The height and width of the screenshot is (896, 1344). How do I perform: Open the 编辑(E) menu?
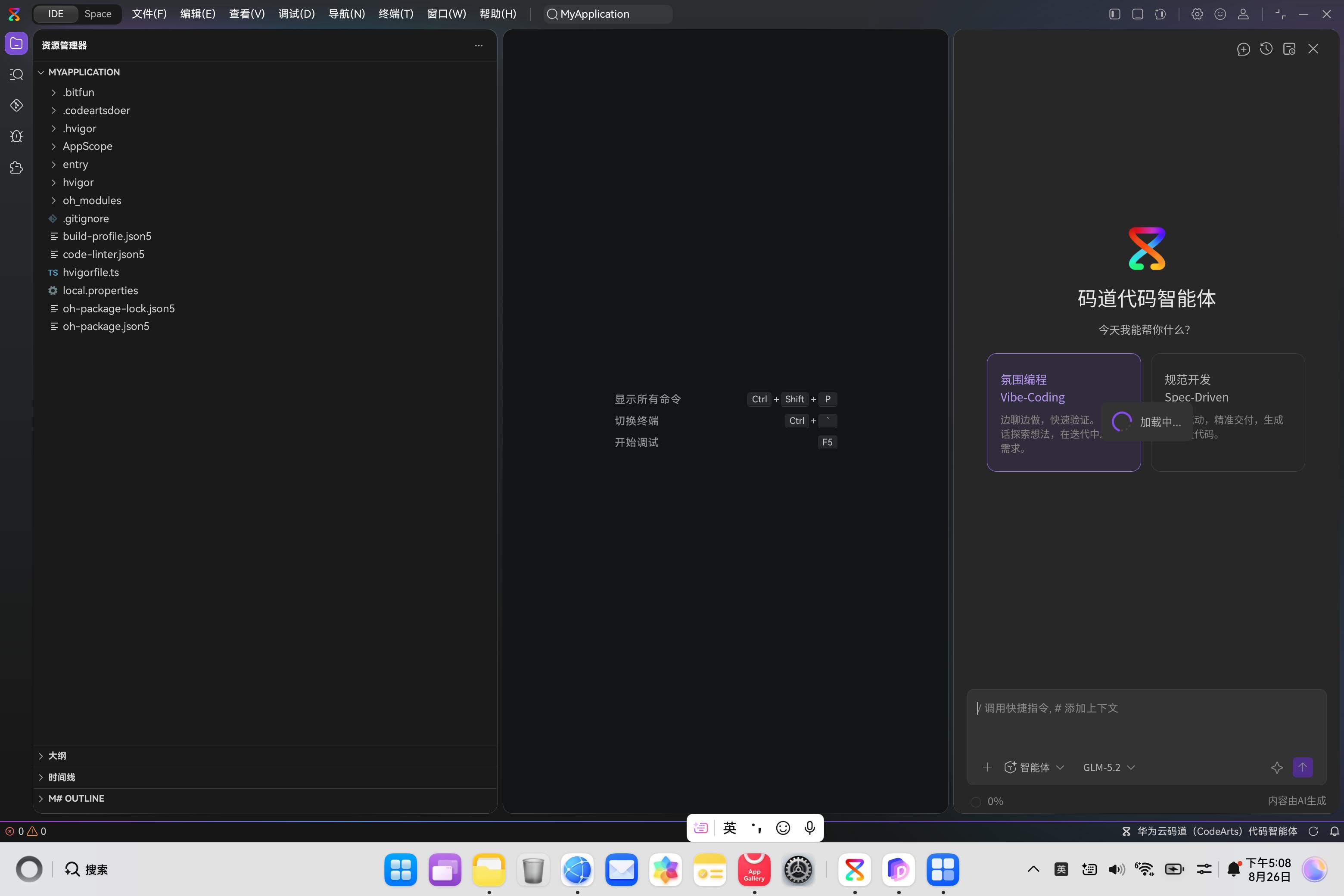point(198,14)
